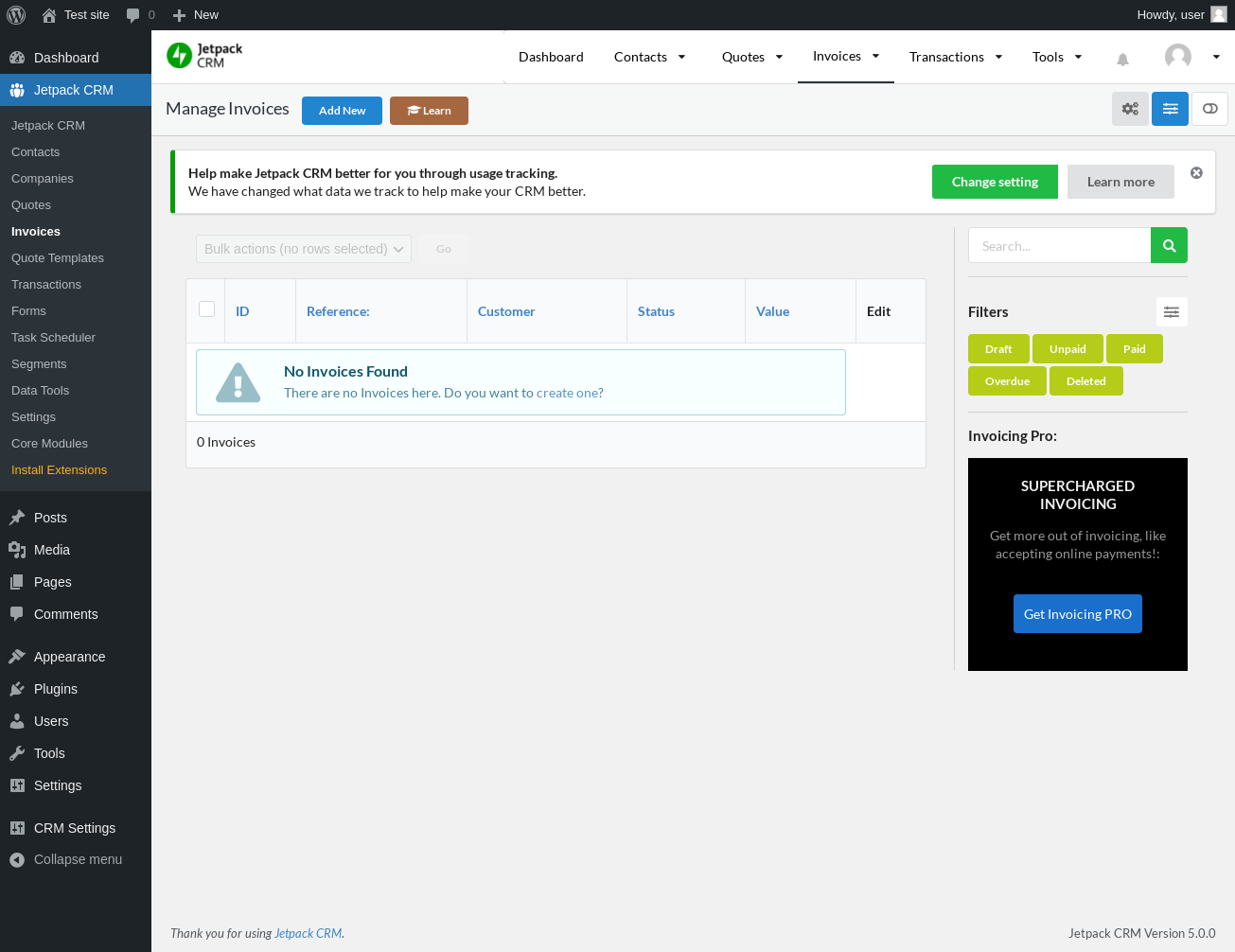Click the Learn more button

1120,182
